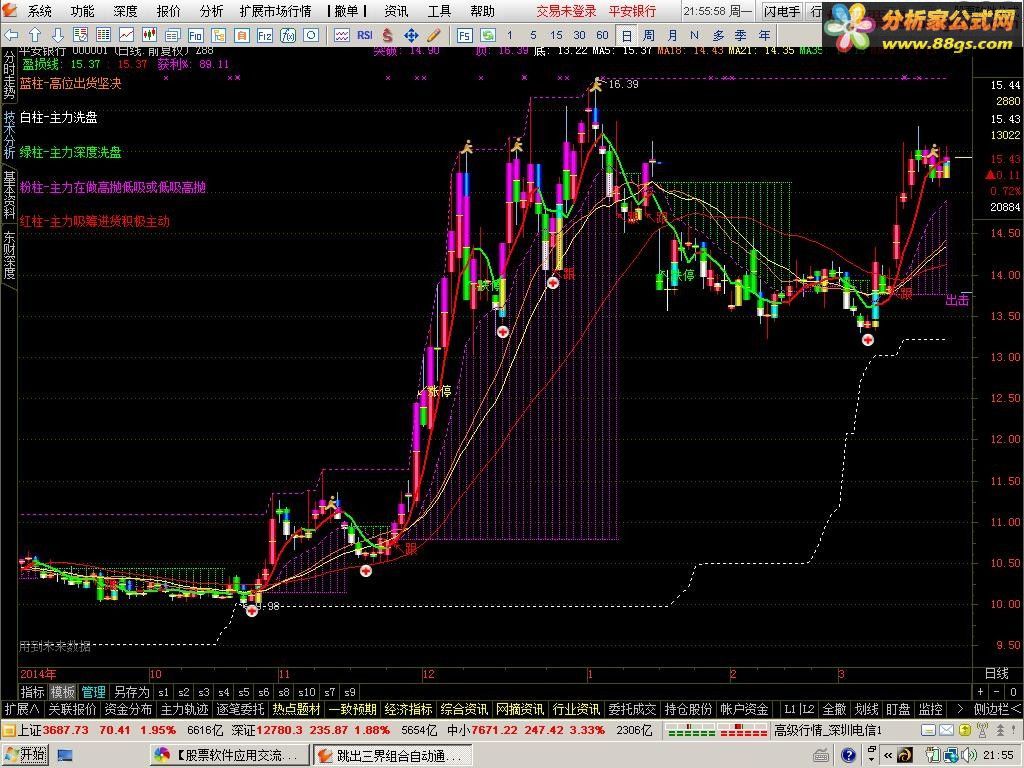Click the 闪电手 button
This screenshot has width=1024, height=768.
pos(782,11)
